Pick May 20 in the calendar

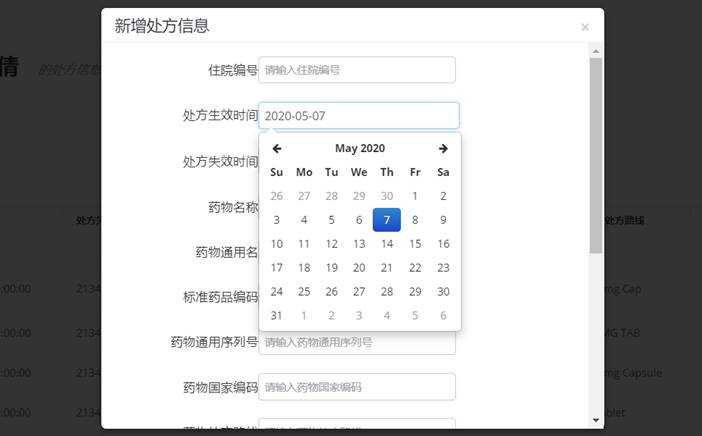point(359,268)
